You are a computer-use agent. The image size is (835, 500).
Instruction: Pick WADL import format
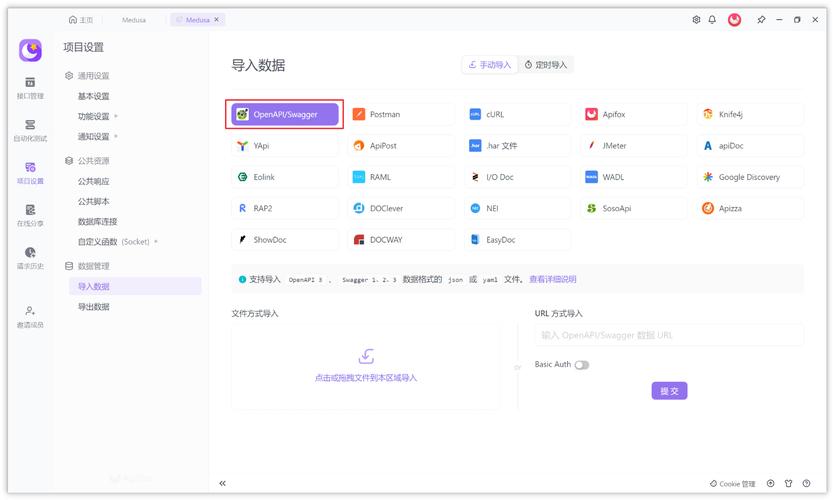(x=634, y=177)
